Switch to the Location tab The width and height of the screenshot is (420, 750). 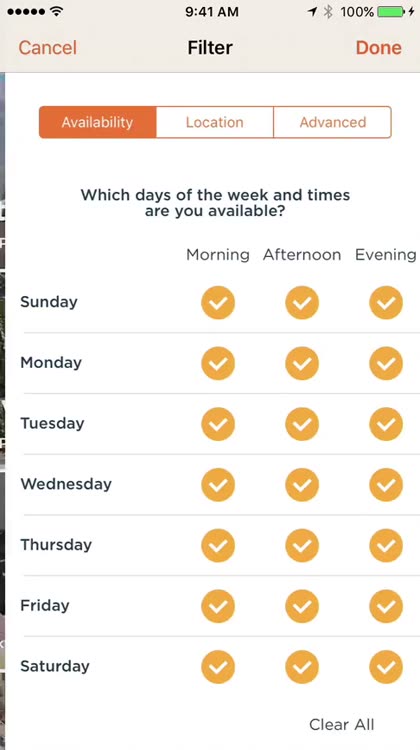(x=215, y=122)
